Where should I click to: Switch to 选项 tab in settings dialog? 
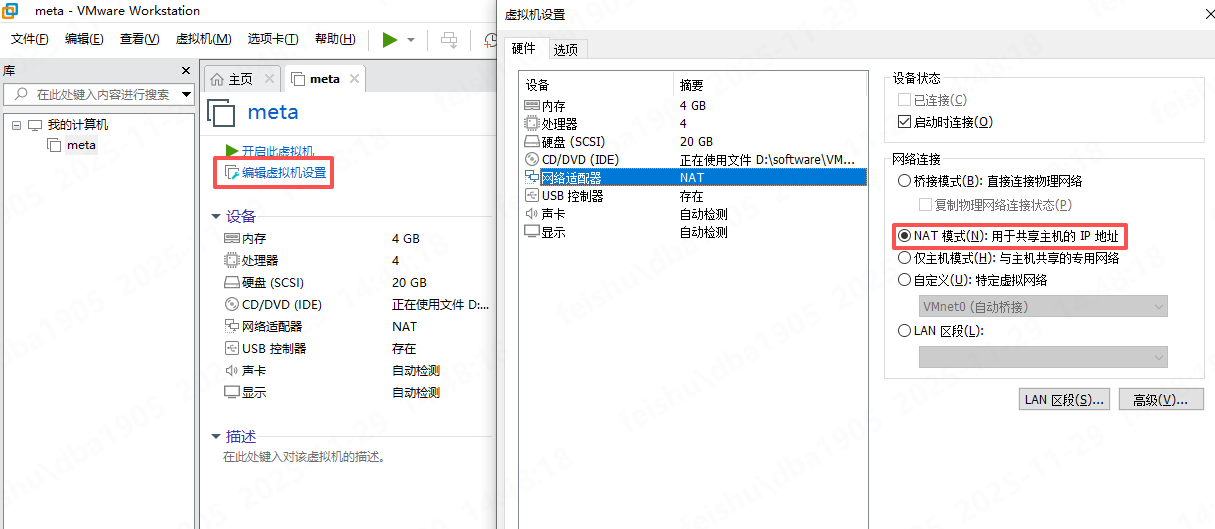(566, 49)
